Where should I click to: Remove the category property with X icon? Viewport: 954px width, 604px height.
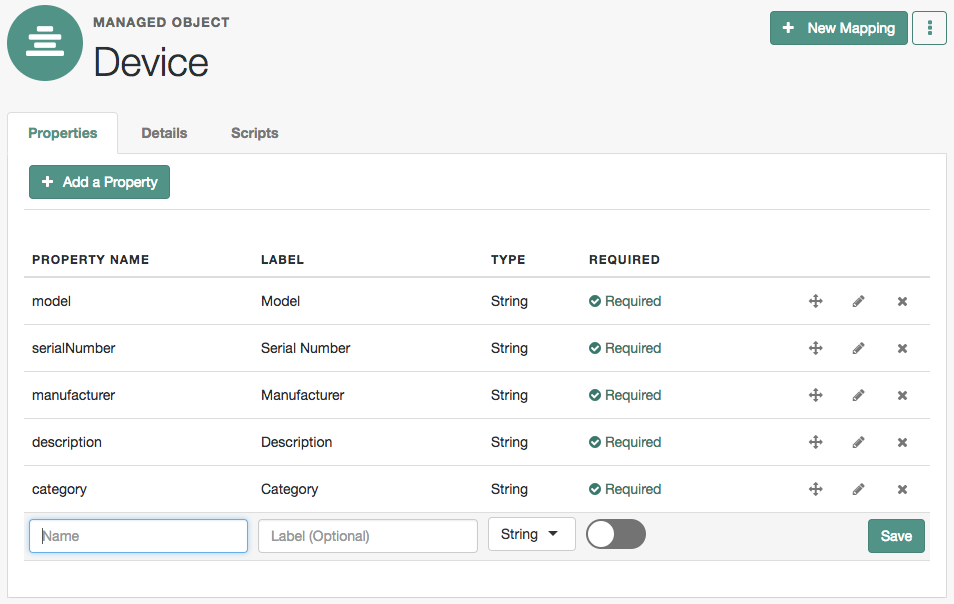point(902,489)
